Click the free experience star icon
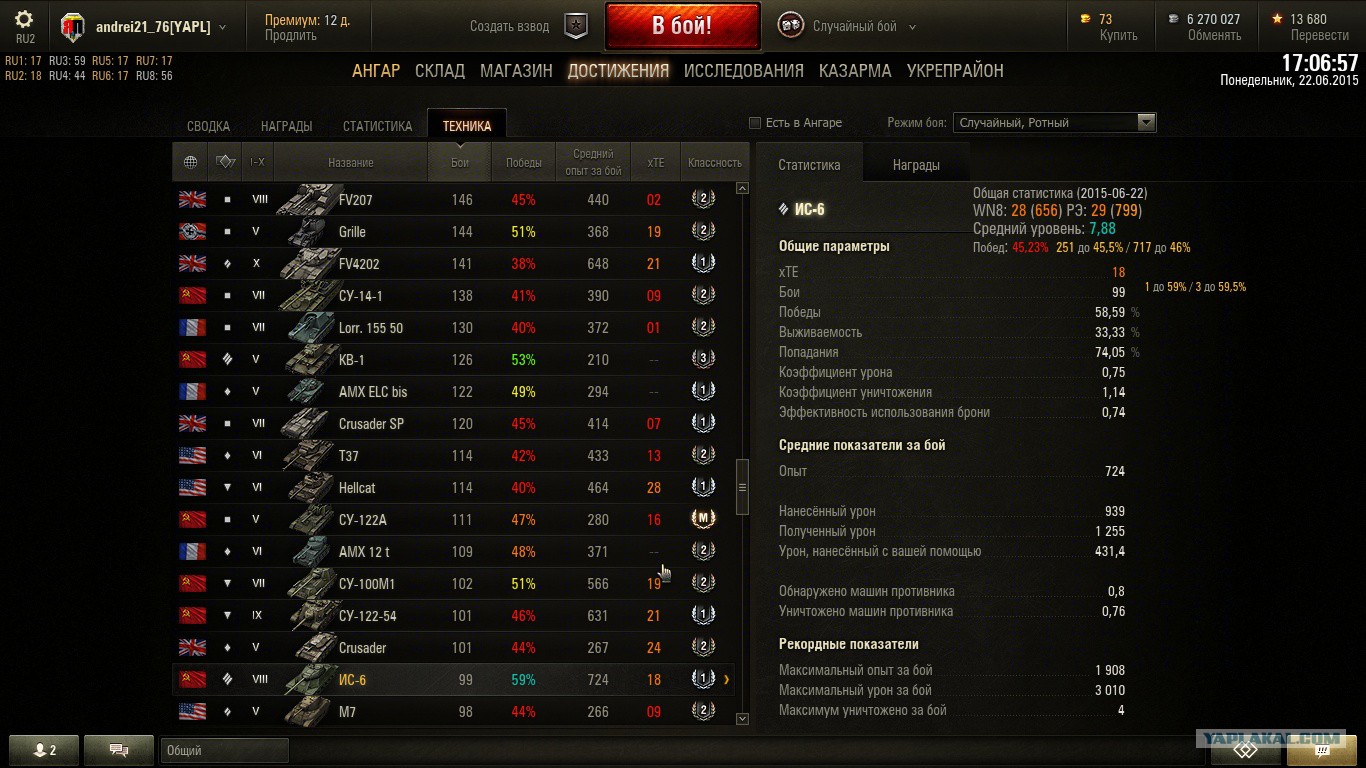 (1277, 19)
